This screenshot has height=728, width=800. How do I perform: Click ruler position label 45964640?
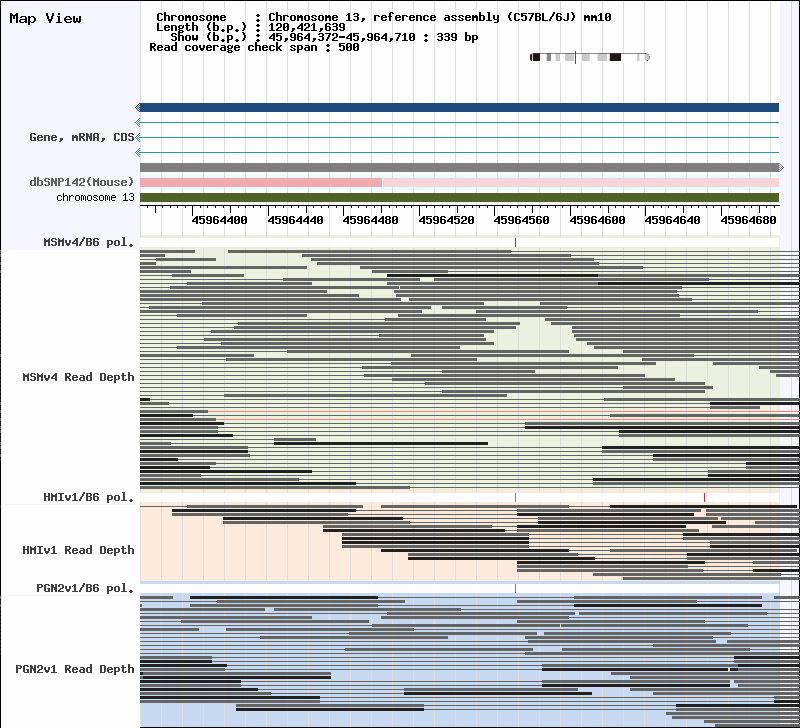(672, 220)
